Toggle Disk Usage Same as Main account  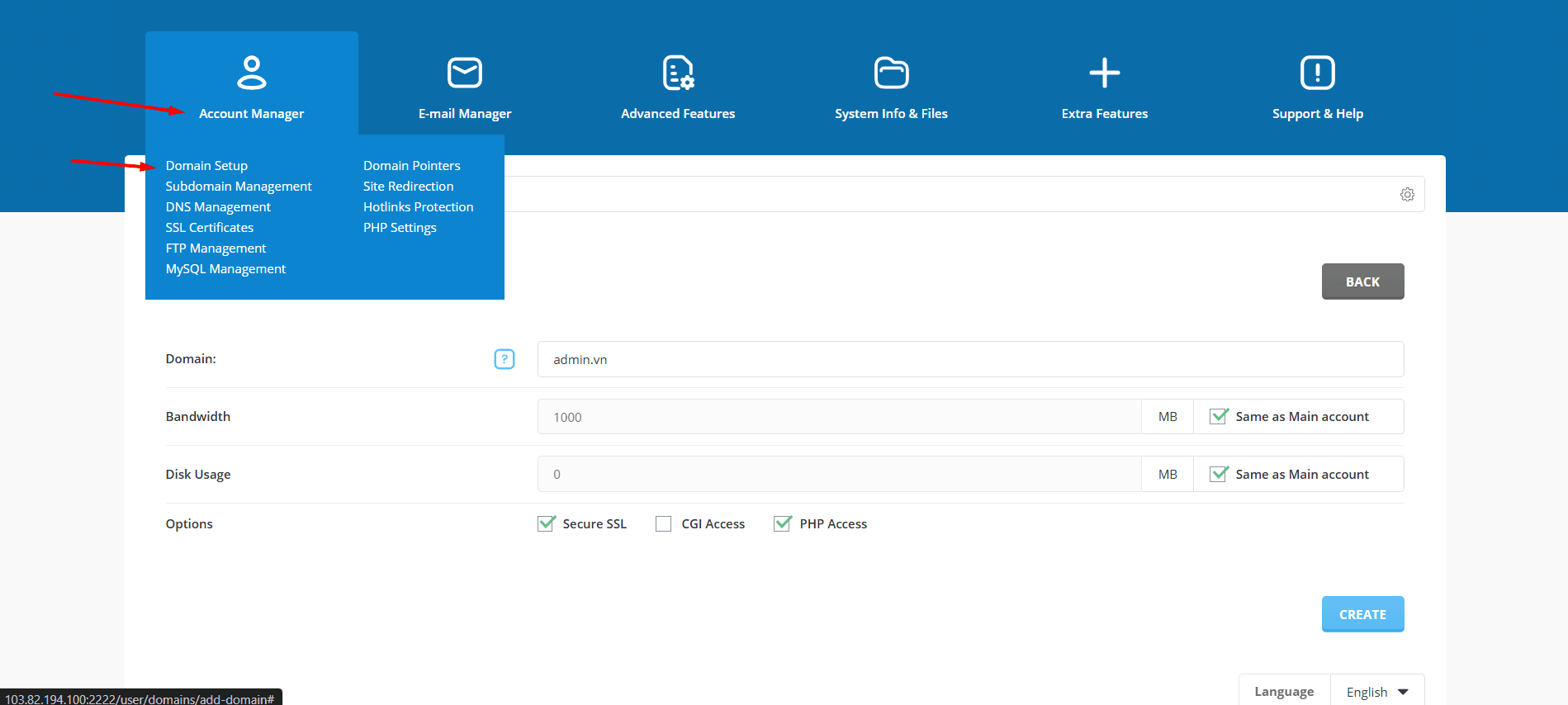click(1219, 475)
